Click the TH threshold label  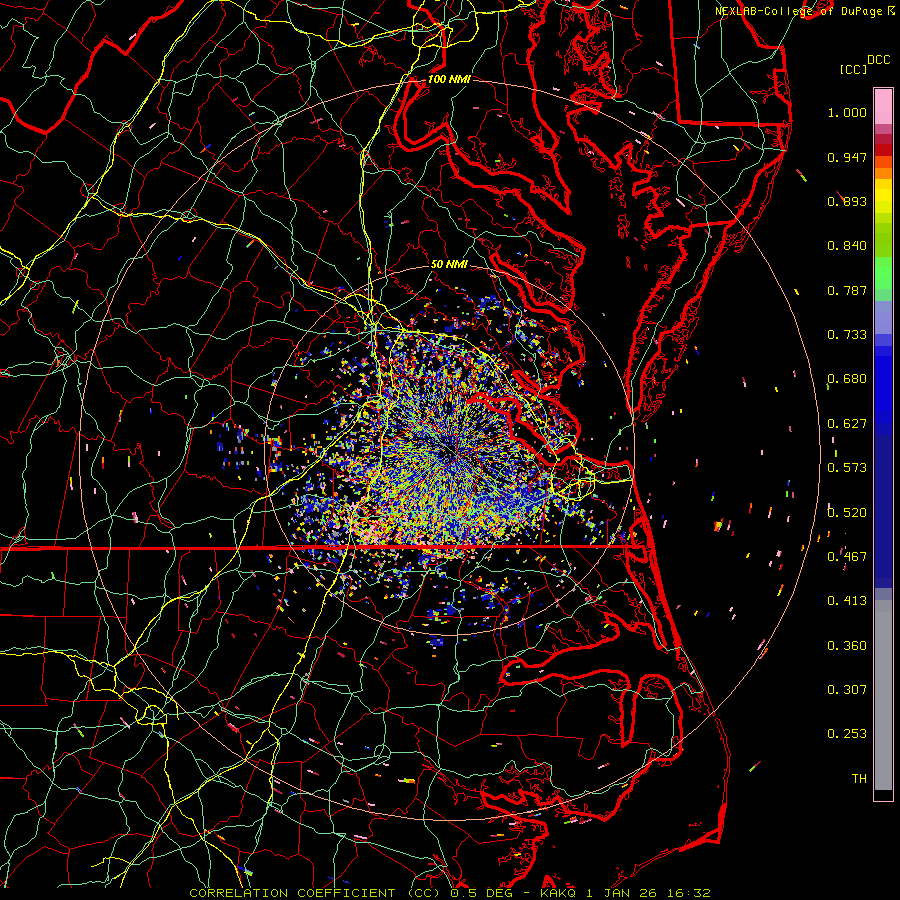click(x=859, y=778)
